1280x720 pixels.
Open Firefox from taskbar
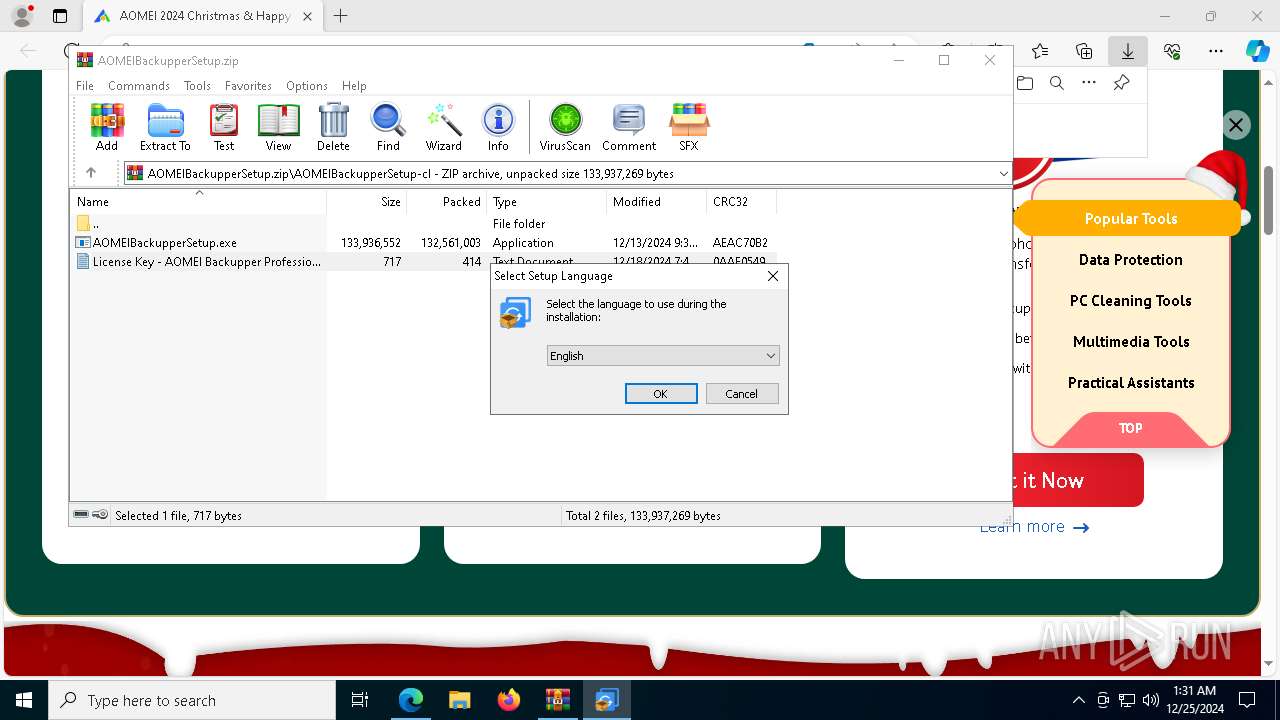(508, 700)
